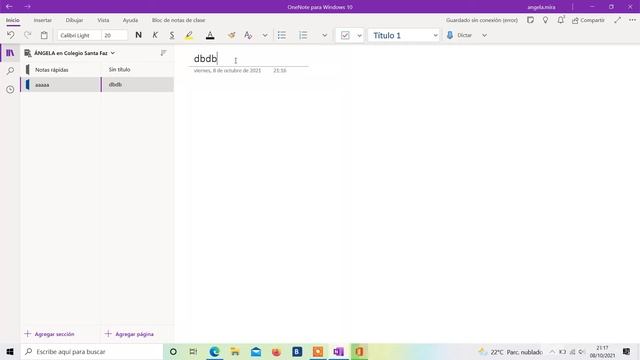Open the dbdb page
Viewport: 640px width, 360px height.
(x=138, y=85)
